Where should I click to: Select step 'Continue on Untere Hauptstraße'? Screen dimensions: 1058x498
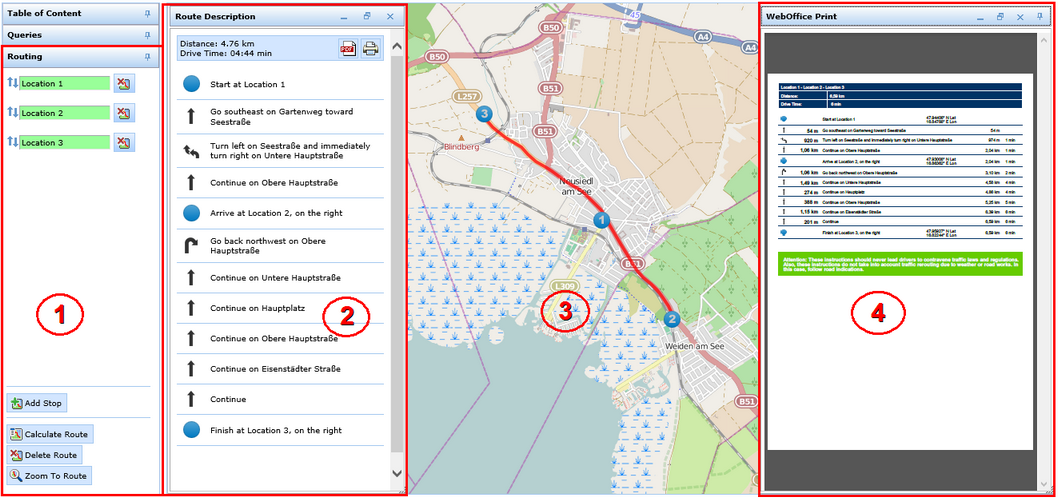click(281, 277)
